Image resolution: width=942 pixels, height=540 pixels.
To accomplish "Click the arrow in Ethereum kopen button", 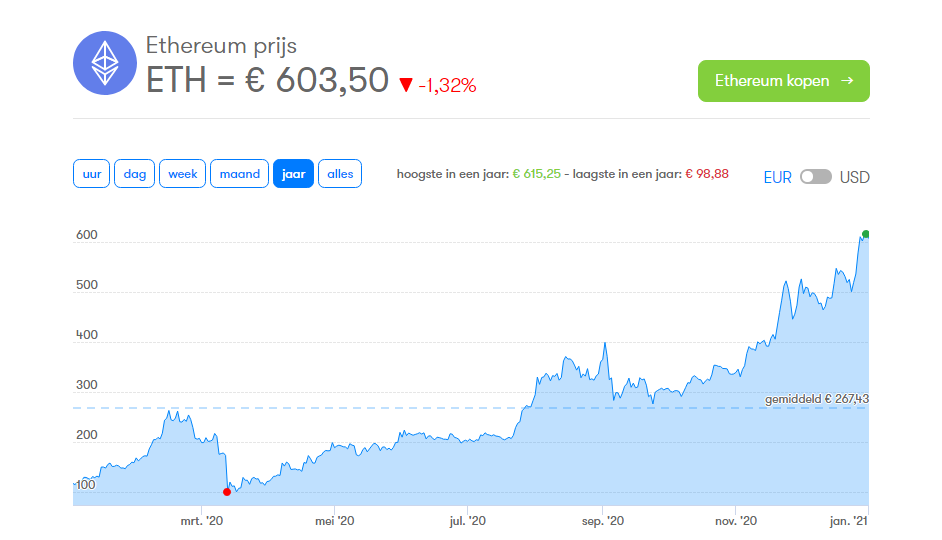I will click(x=847, y=80).
